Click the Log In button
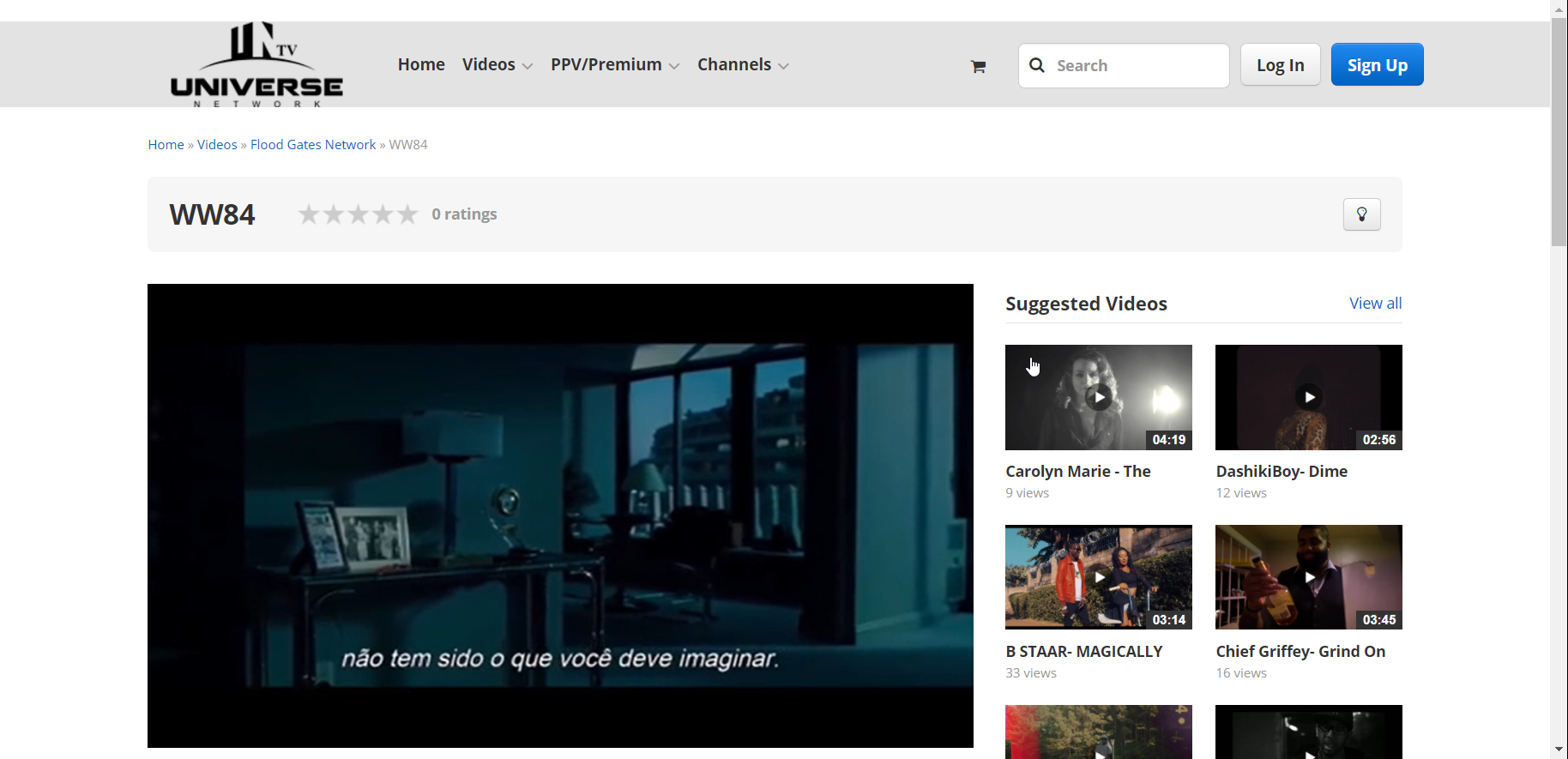The width and height of the screenshot is (1568, 759). (x=1281, y=65)
